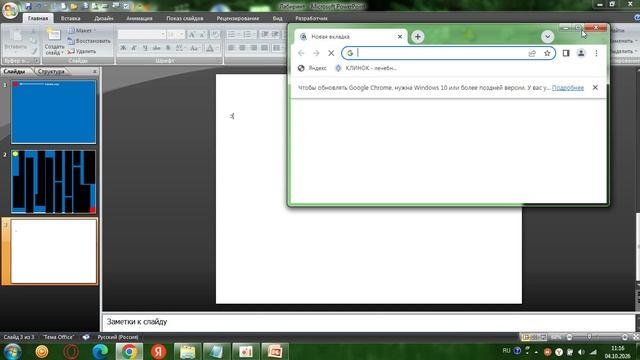Click the zoom in plus button

coord(624,337)
